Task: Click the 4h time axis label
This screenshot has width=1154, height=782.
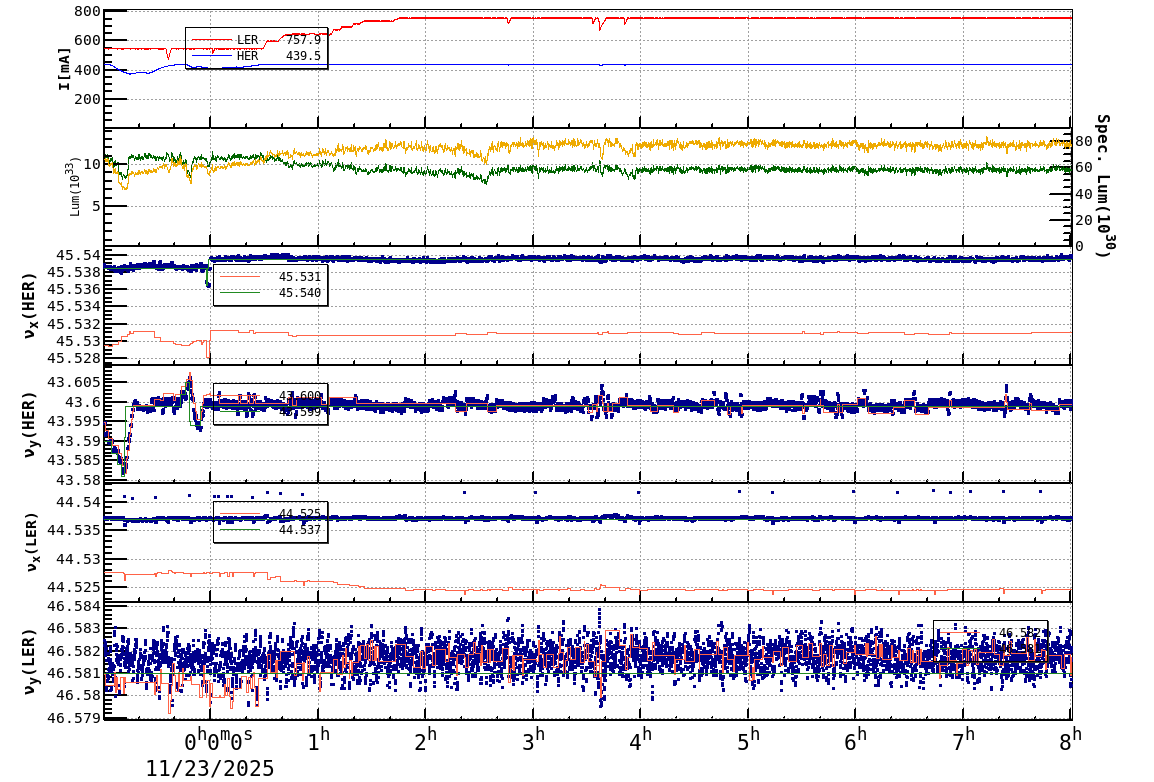Action: pyautogui.click(x=641, y=739)
